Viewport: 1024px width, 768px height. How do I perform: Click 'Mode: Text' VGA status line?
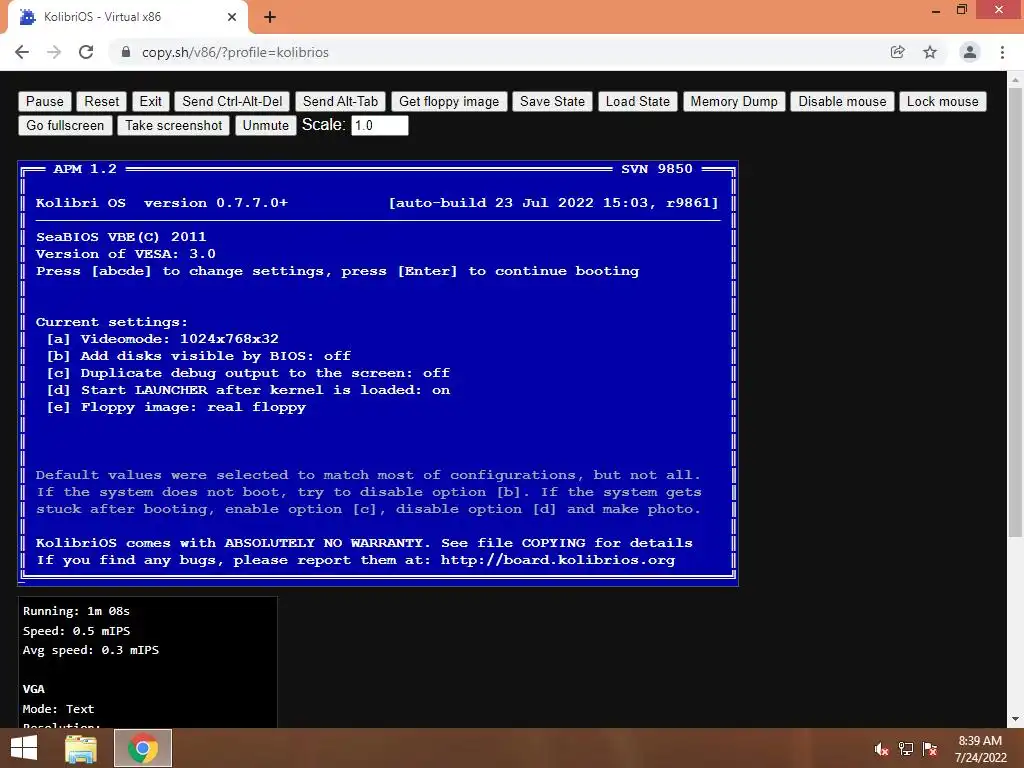click(x=58, y=709)
